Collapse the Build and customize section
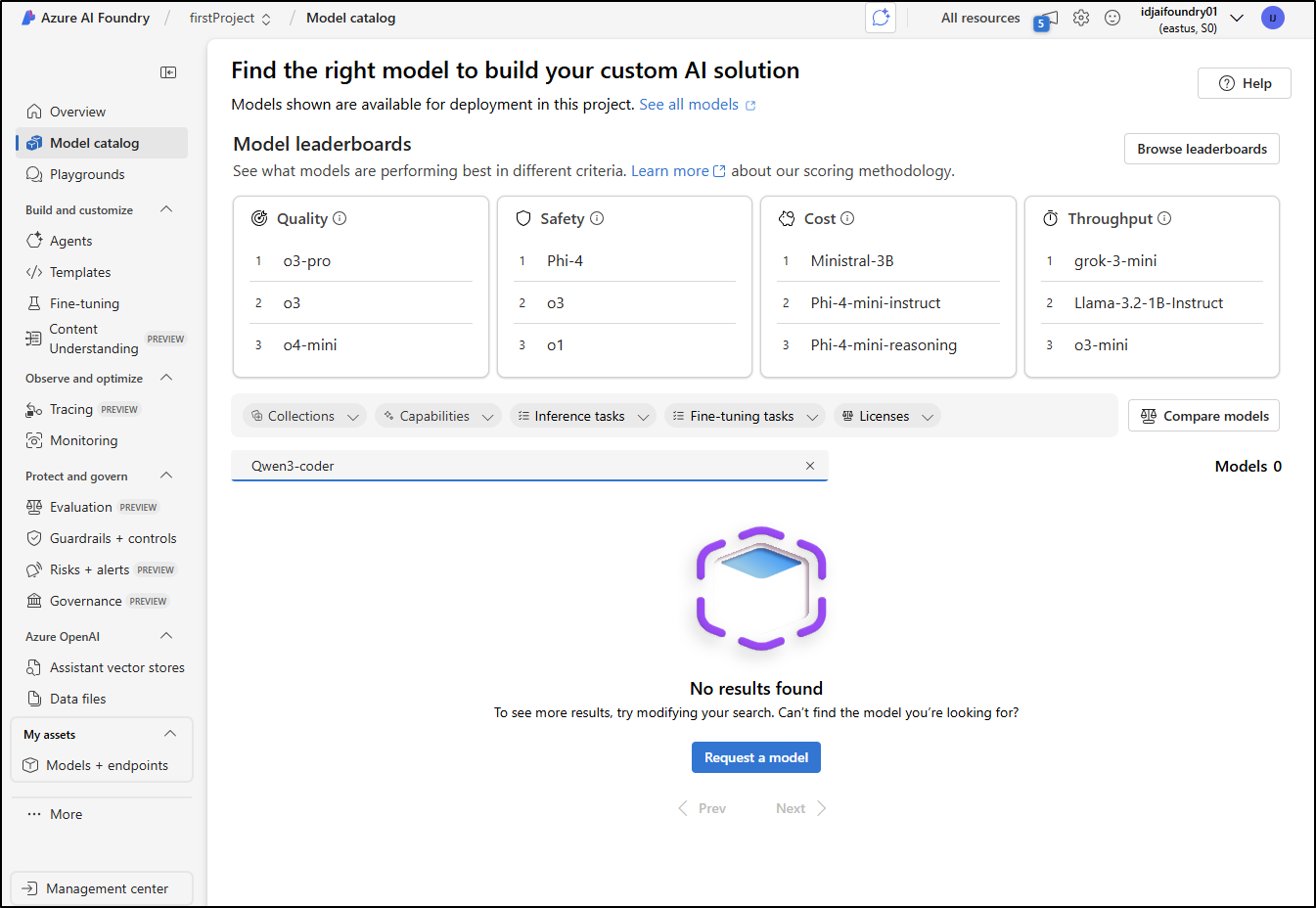Image resolution: width=1316 pixels, height=908 pixels. click(166, 209)
